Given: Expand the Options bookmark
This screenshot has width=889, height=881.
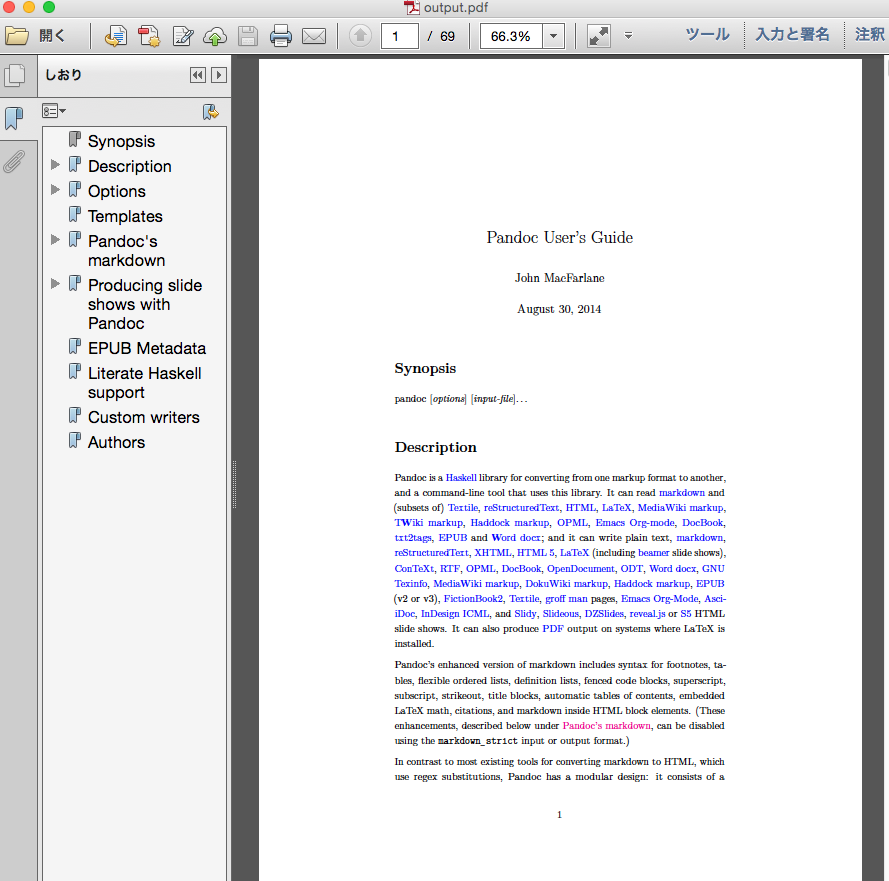Looking at the screenshot, I should pos(55,190).
